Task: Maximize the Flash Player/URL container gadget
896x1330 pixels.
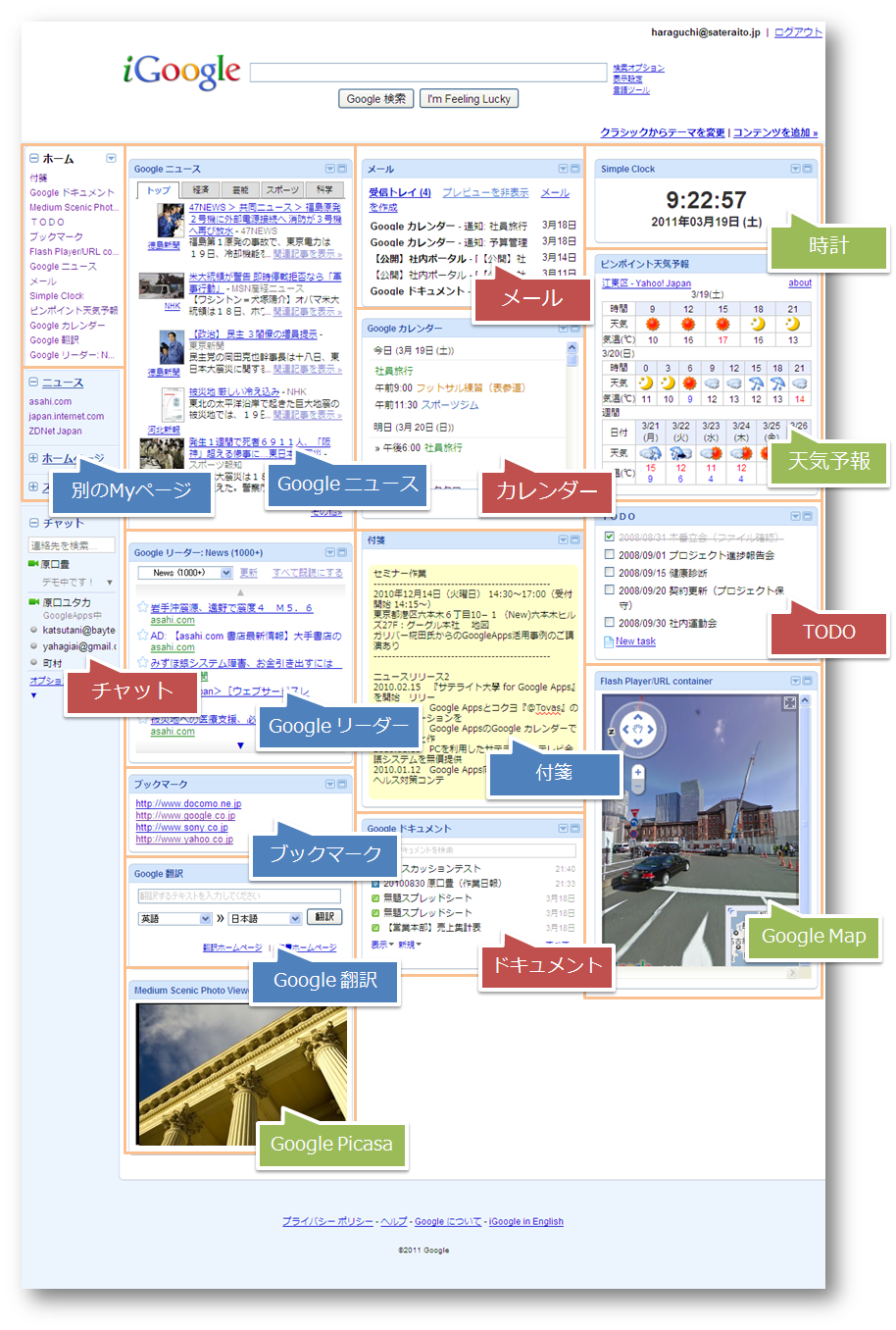Action: [808, 681]
